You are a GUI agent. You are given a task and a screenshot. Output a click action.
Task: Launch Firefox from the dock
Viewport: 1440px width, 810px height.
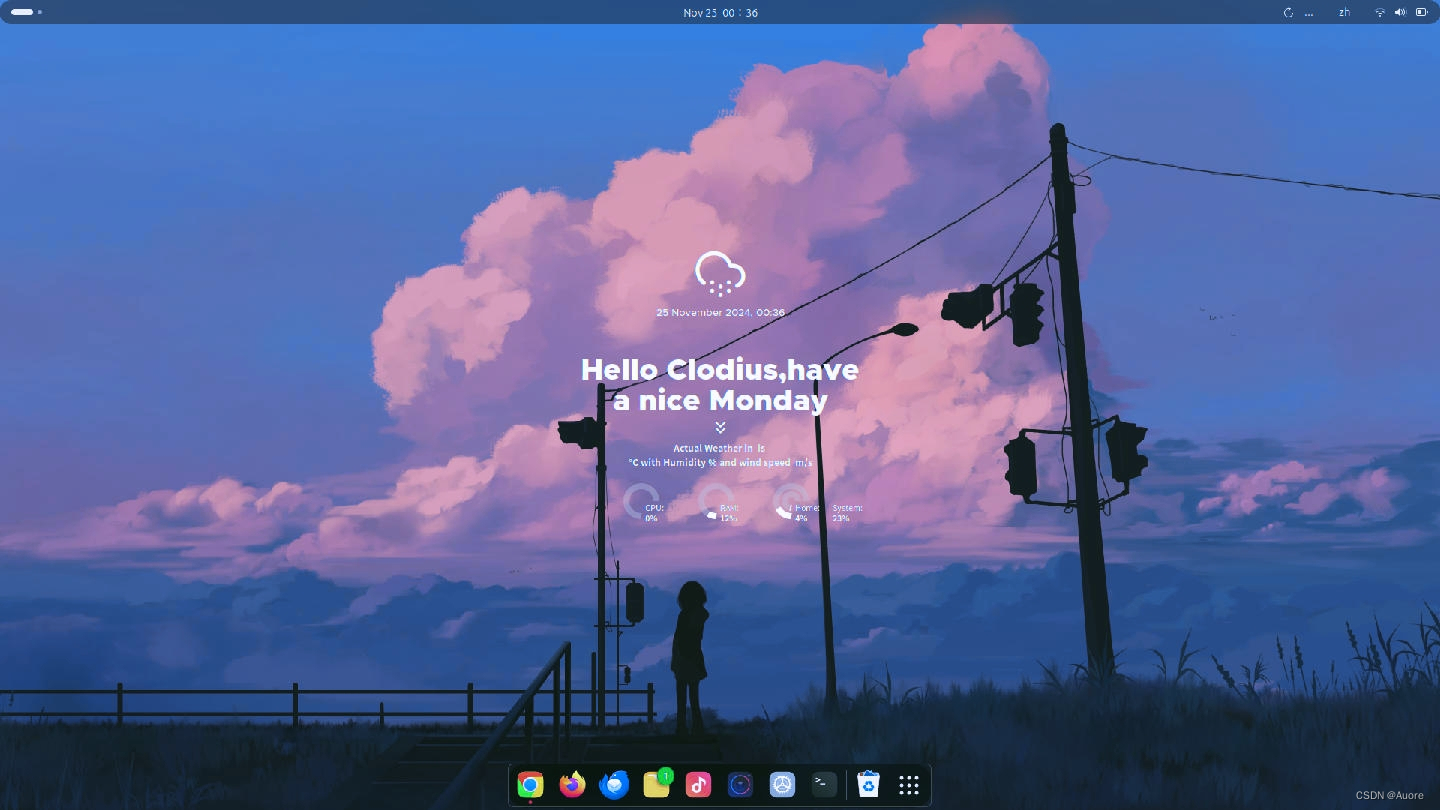point(572,785)
